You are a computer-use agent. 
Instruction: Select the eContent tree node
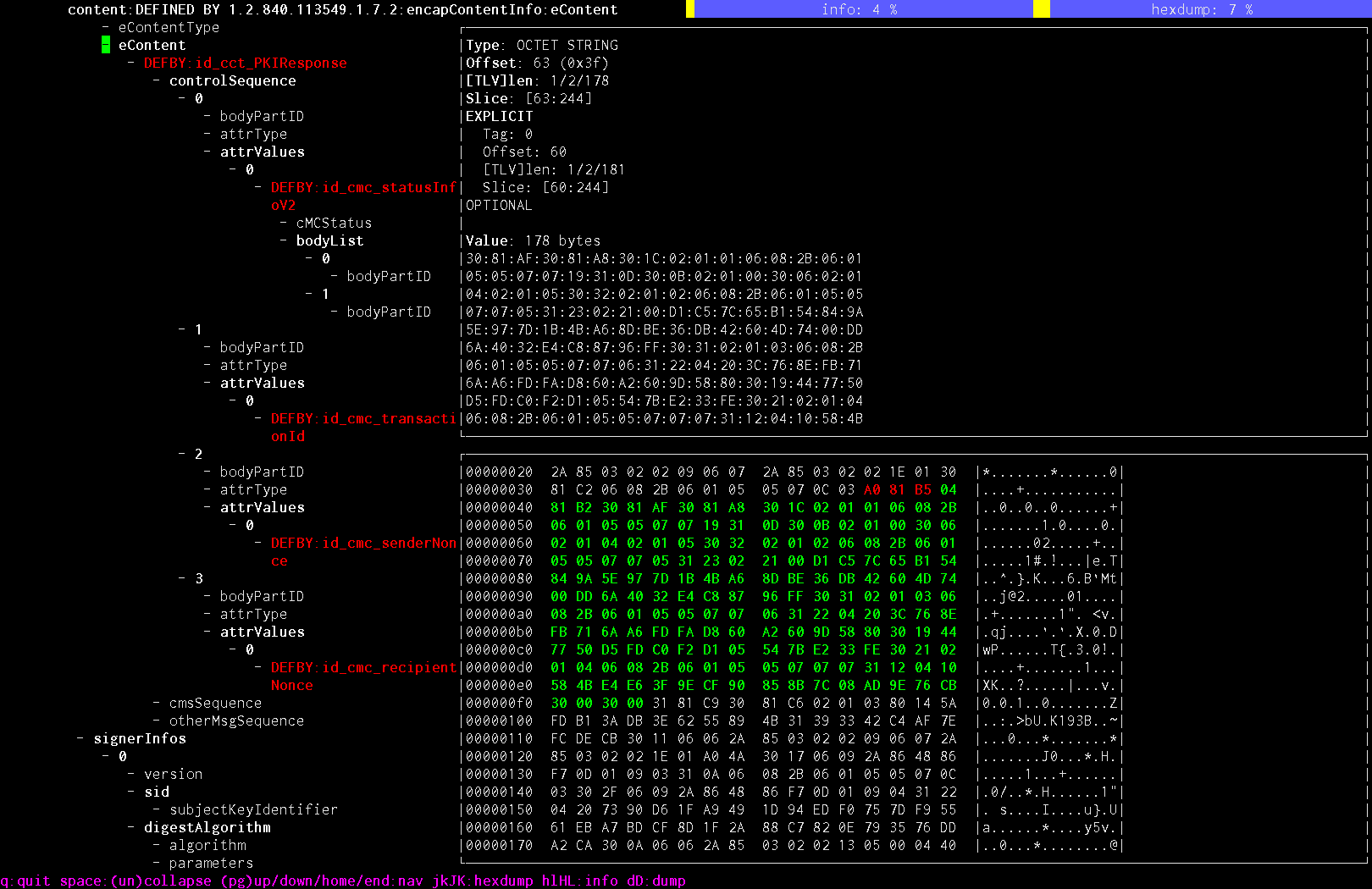tap(152, 45)
